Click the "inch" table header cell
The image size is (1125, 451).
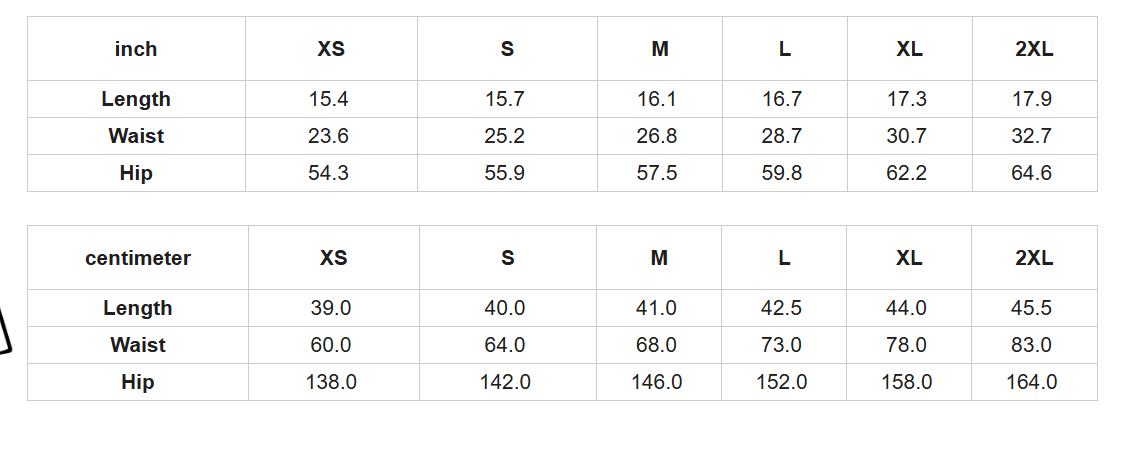(x=136, y=49)
